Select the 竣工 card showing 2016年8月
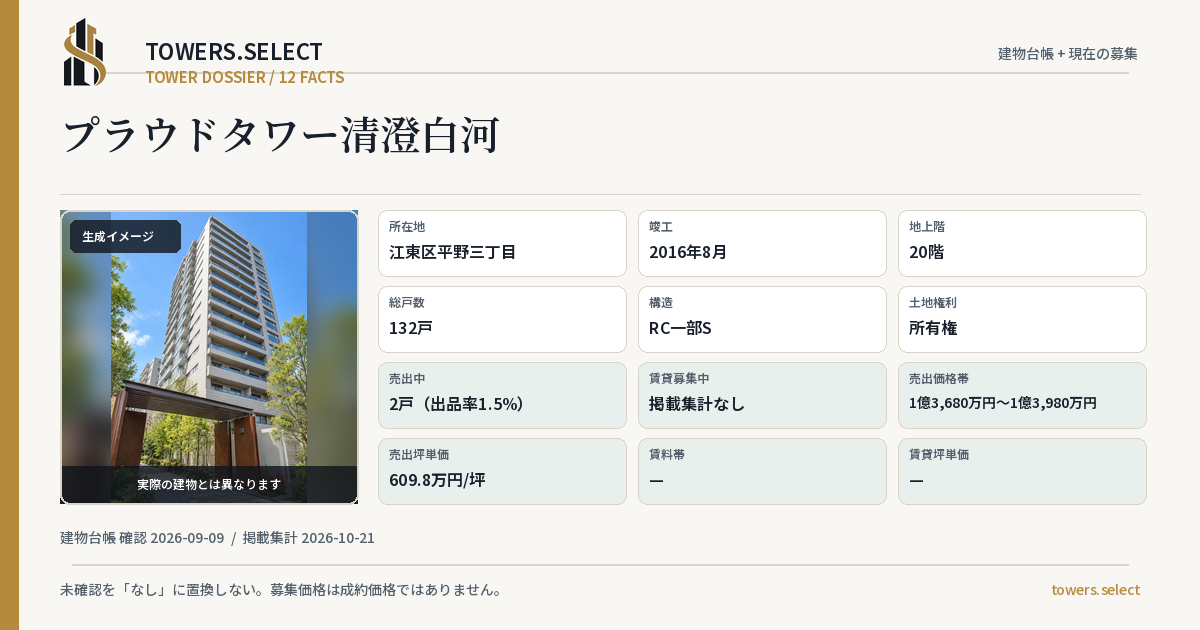 (x=762, y=243)
